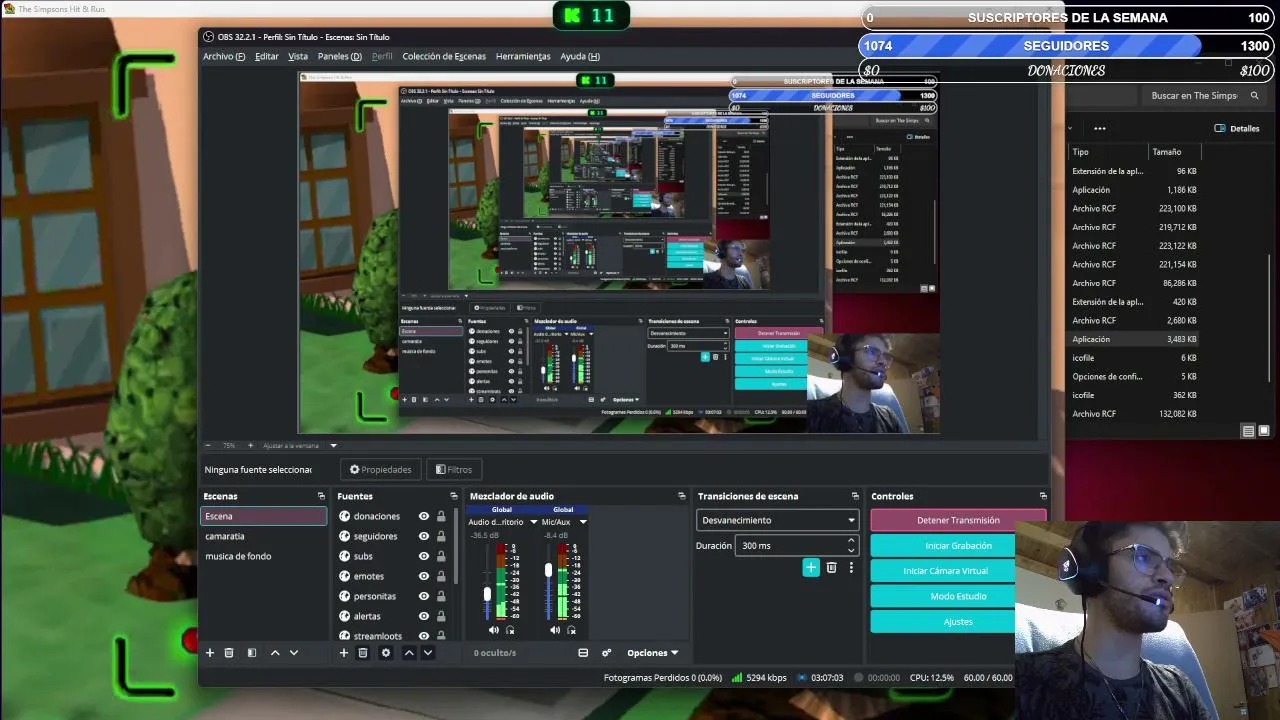The height and width of the screenshot is (720, 1280).
Task: Undock the Controles panel
Action: tap(1043, 496)
